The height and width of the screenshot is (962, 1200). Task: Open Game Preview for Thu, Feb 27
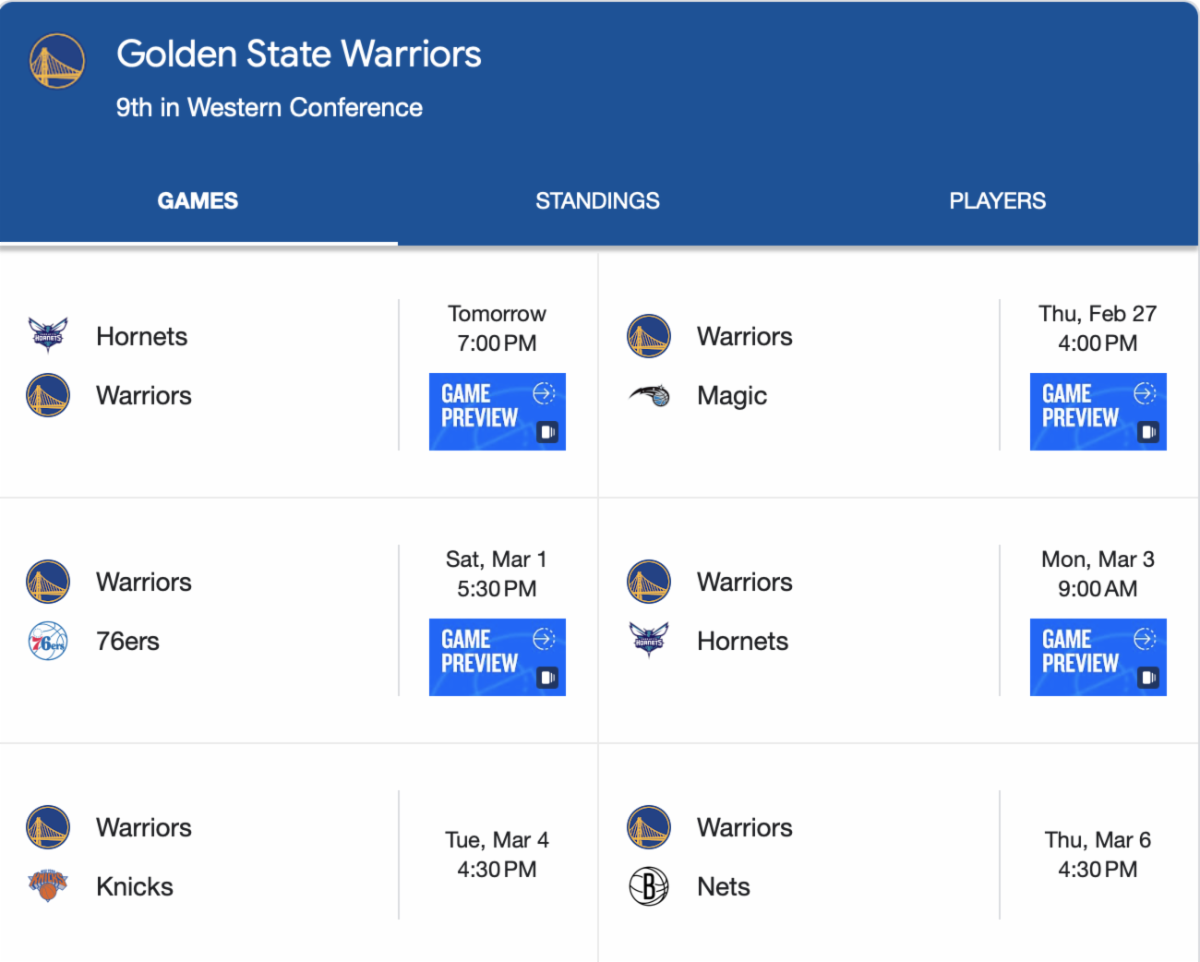click(1098, 411)
